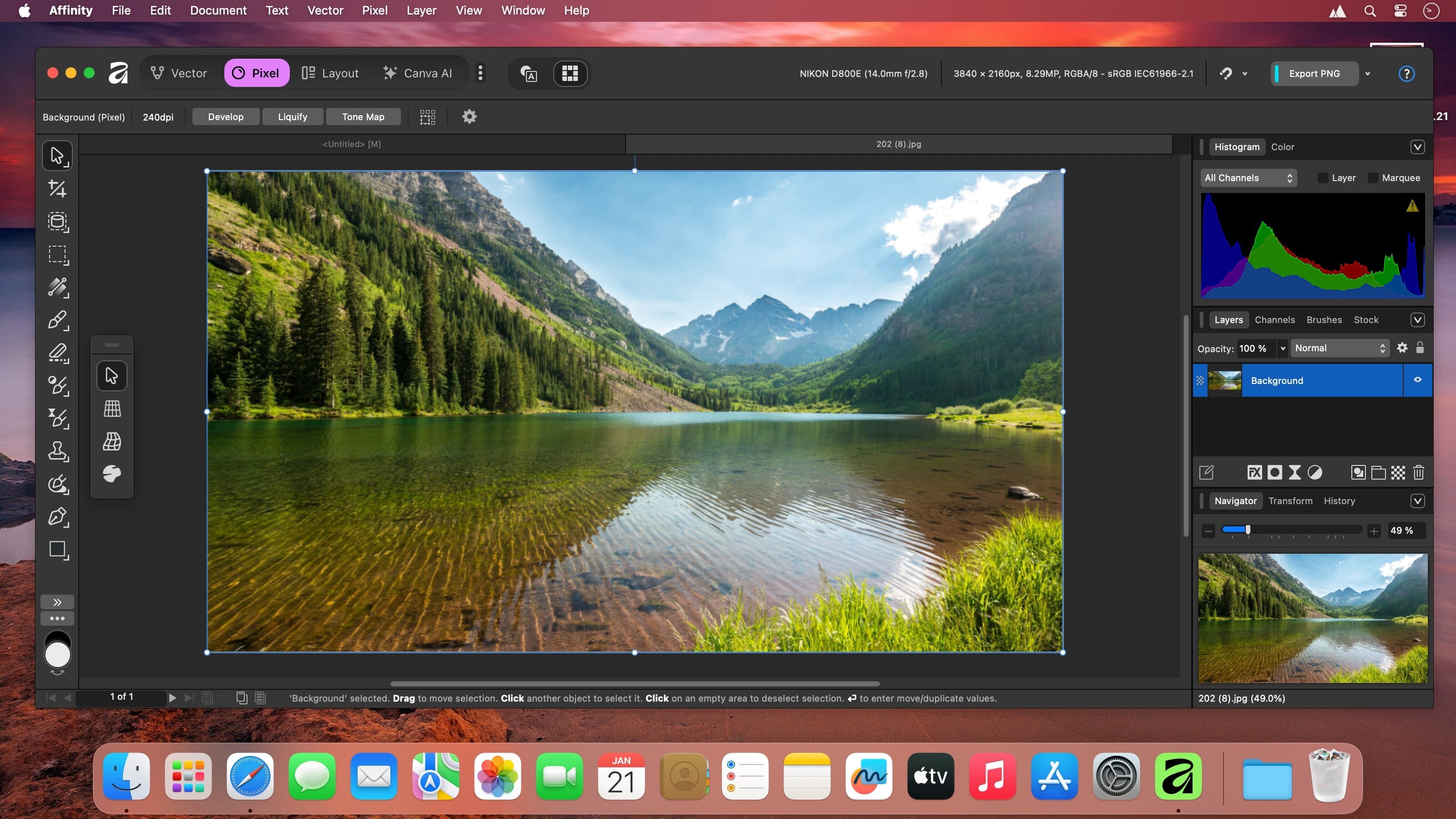The width and height of the screenshot is (1456, 819).
Task: Select the rectangular Marquee selection tool
Action: click(57, 254)
